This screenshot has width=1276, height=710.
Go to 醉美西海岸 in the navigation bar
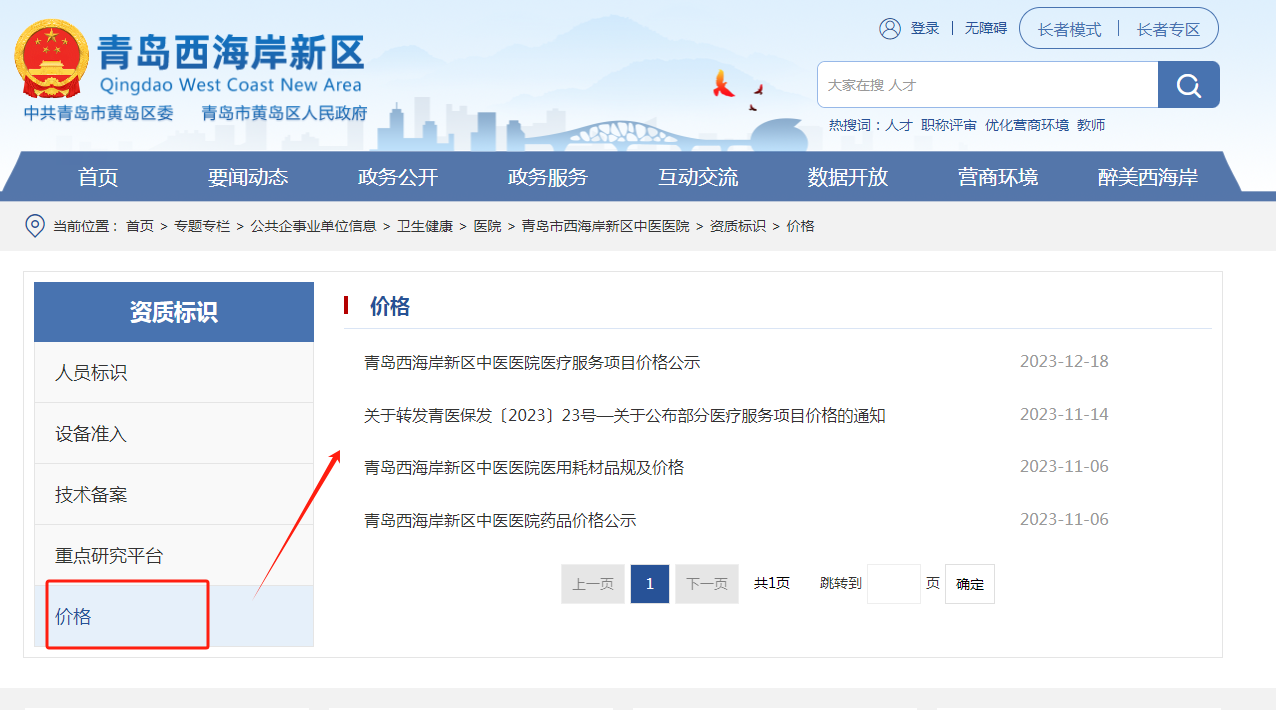pyautogui.click(x=1147, y=177)
